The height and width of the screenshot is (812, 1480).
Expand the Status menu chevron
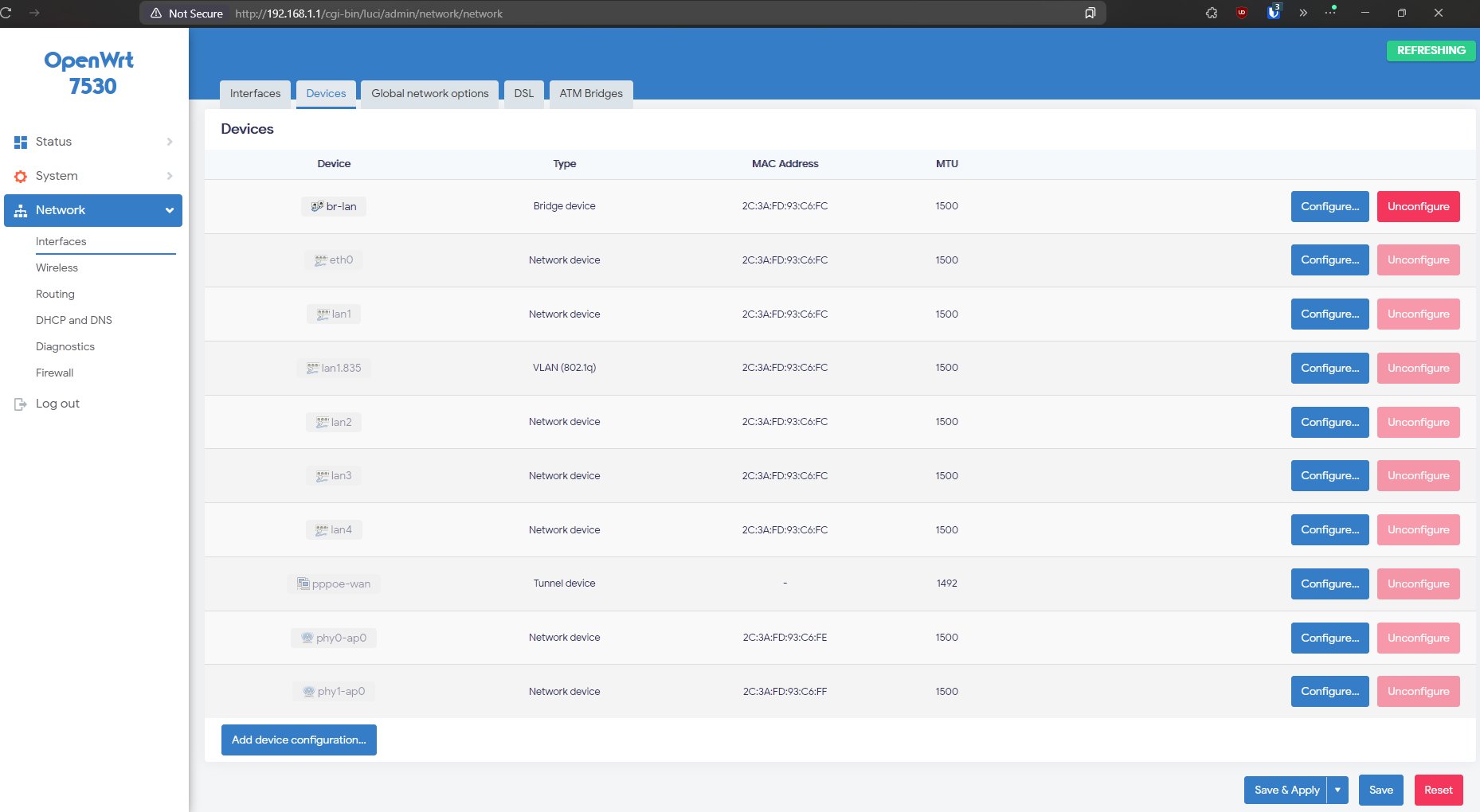(170, 142)
